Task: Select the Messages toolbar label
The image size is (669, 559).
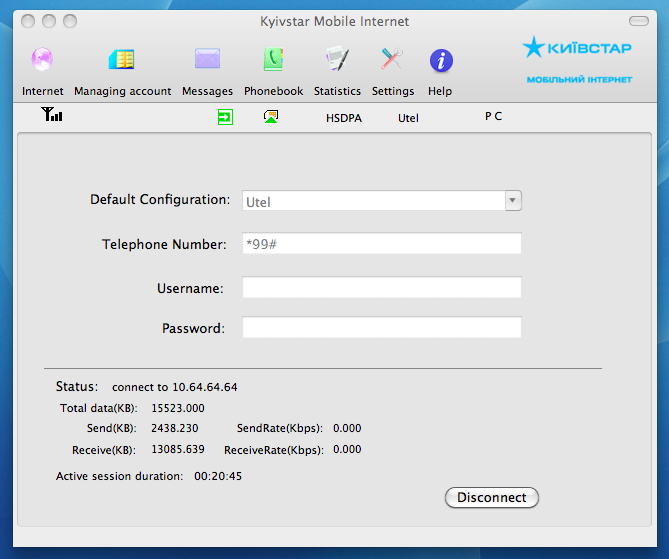Action: point(207,92)
